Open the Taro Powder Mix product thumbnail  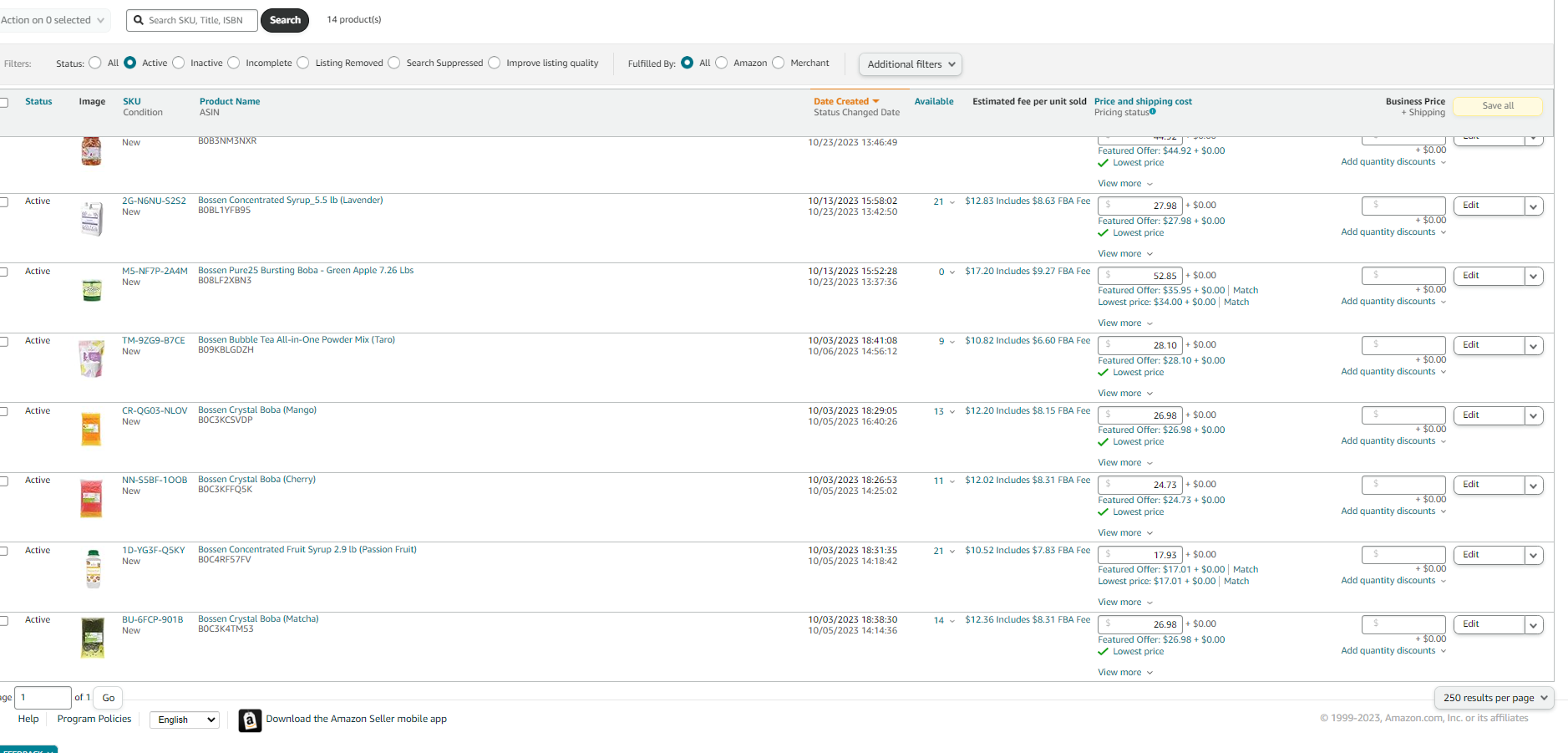coord(92,359)
